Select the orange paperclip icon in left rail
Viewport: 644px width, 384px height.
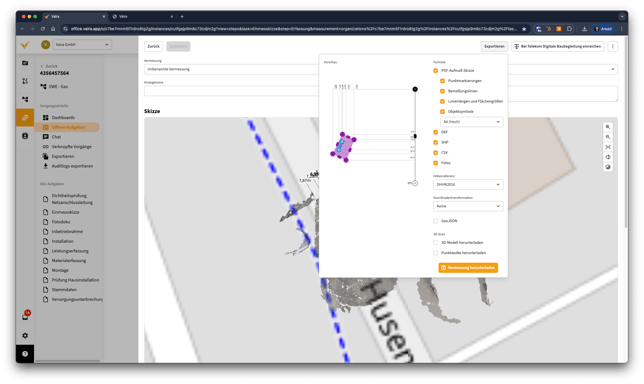25,117
